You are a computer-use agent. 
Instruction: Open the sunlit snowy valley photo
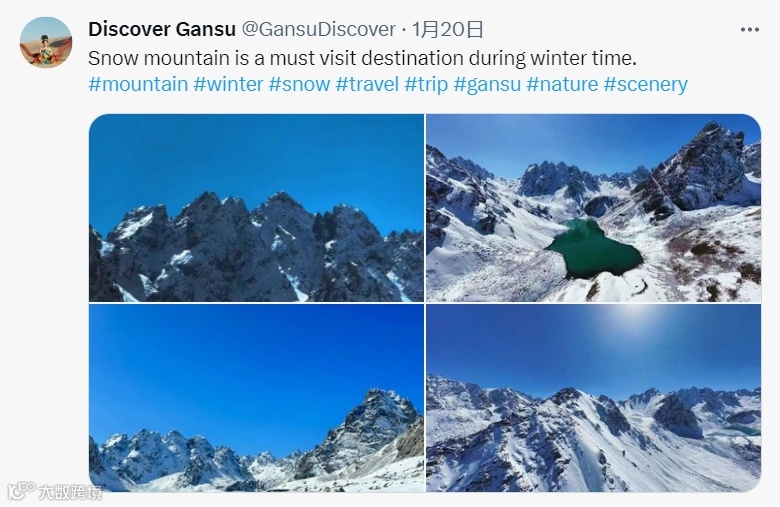pos(593,398)
